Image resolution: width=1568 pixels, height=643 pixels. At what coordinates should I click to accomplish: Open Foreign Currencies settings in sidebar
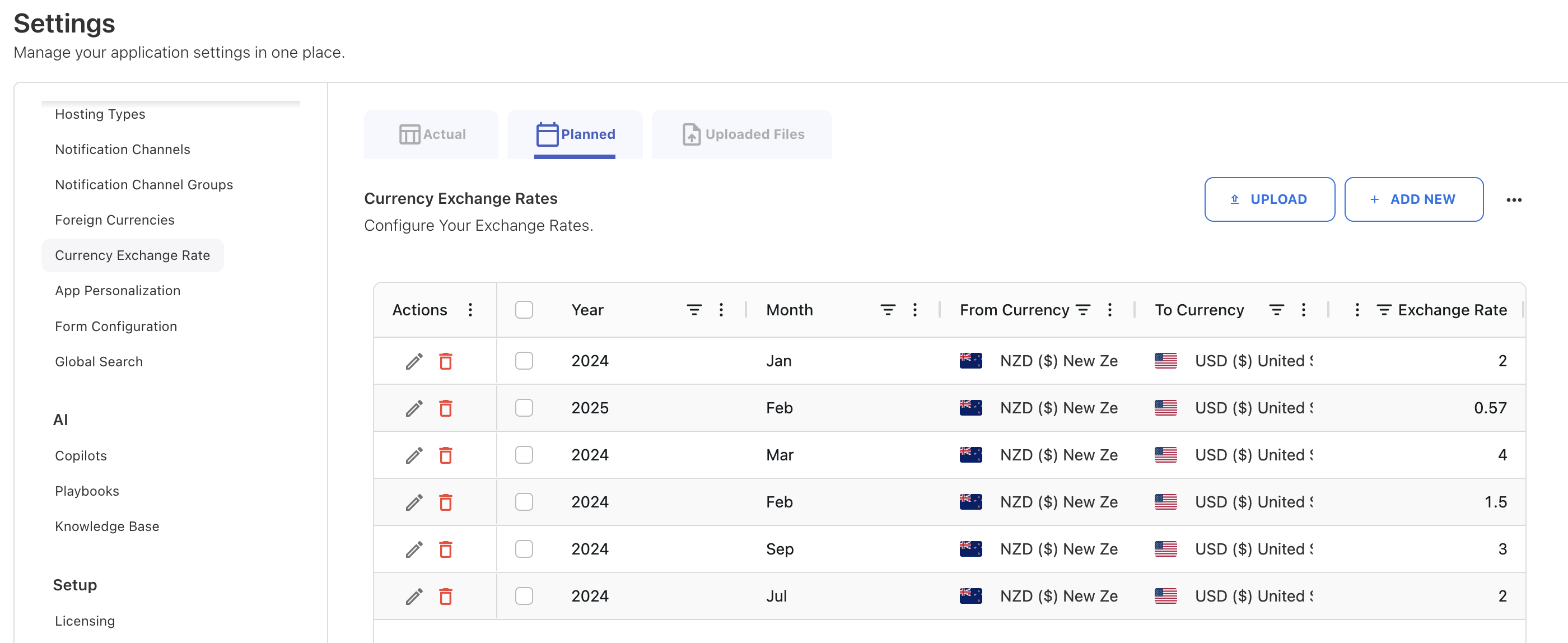[x=114, y=220]
